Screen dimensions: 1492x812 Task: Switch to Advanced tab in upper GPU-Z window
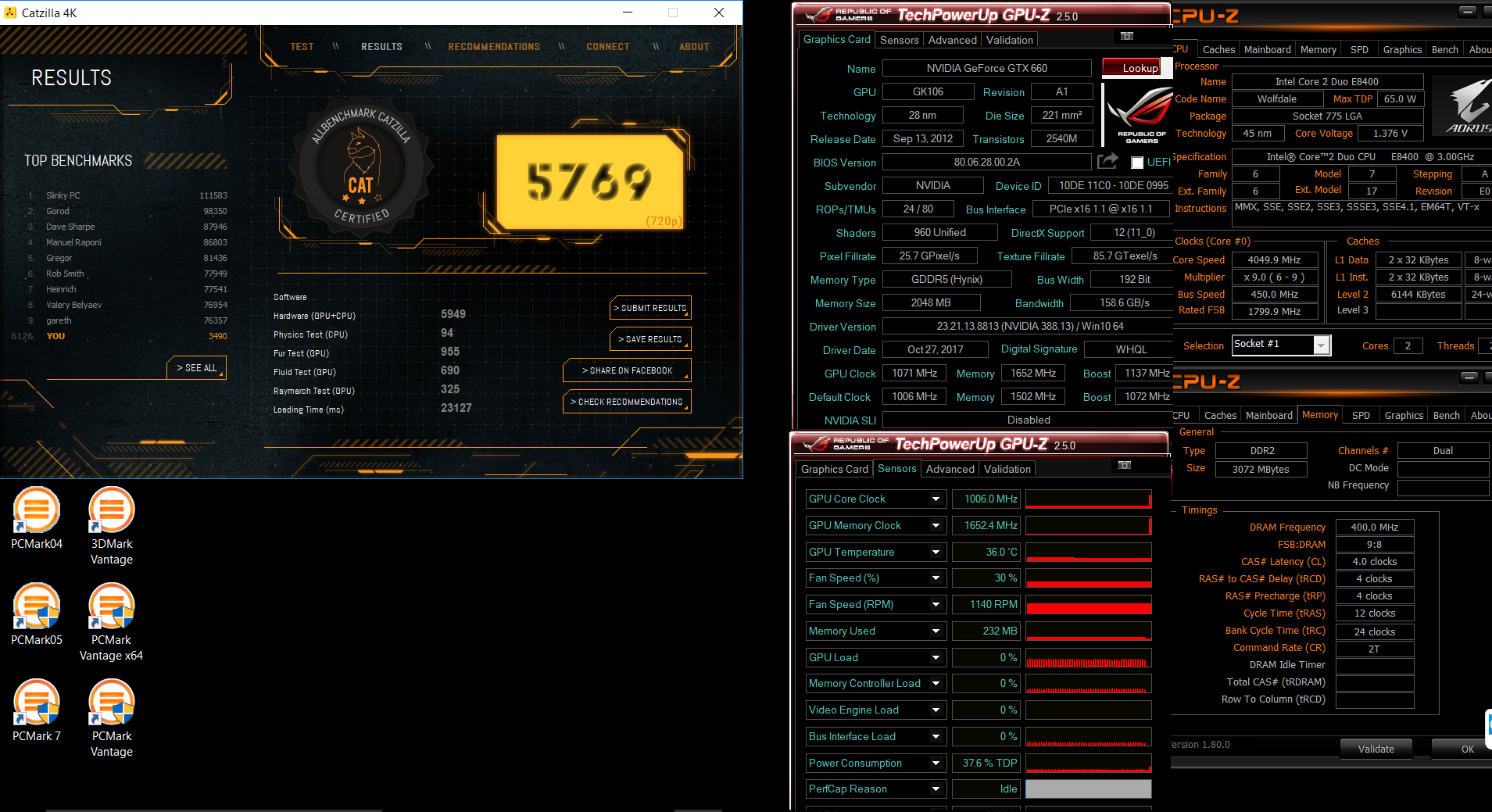coord(952,40)
